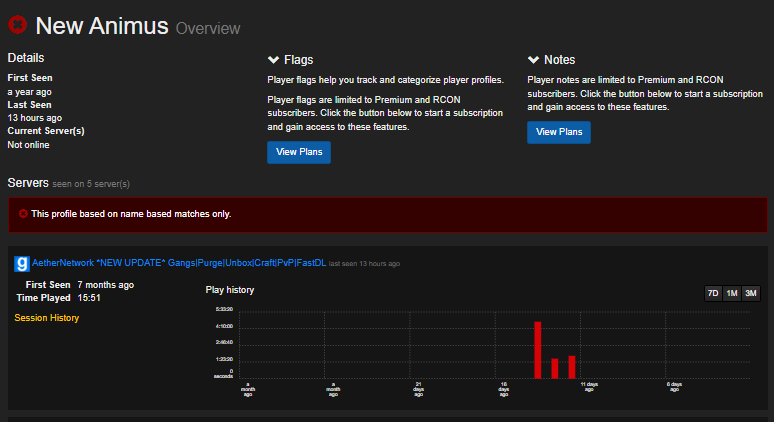The width and height of the screenshot is (774, 422).
Task: Click the rightmost red bar in chart
Action: click(572, 366)
